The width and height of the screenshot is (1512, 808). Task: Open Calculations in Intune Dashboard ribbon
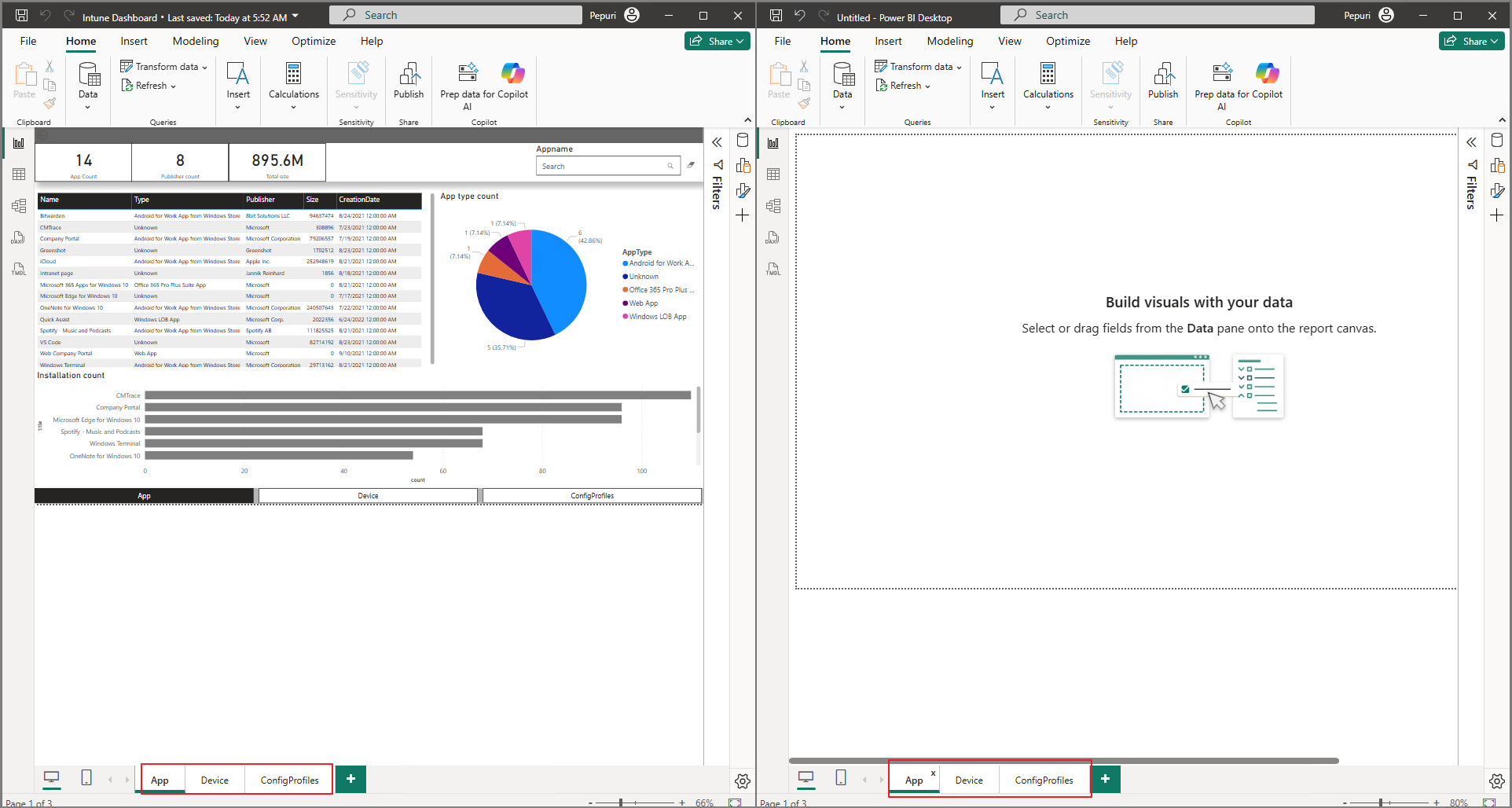pos(294,85)
